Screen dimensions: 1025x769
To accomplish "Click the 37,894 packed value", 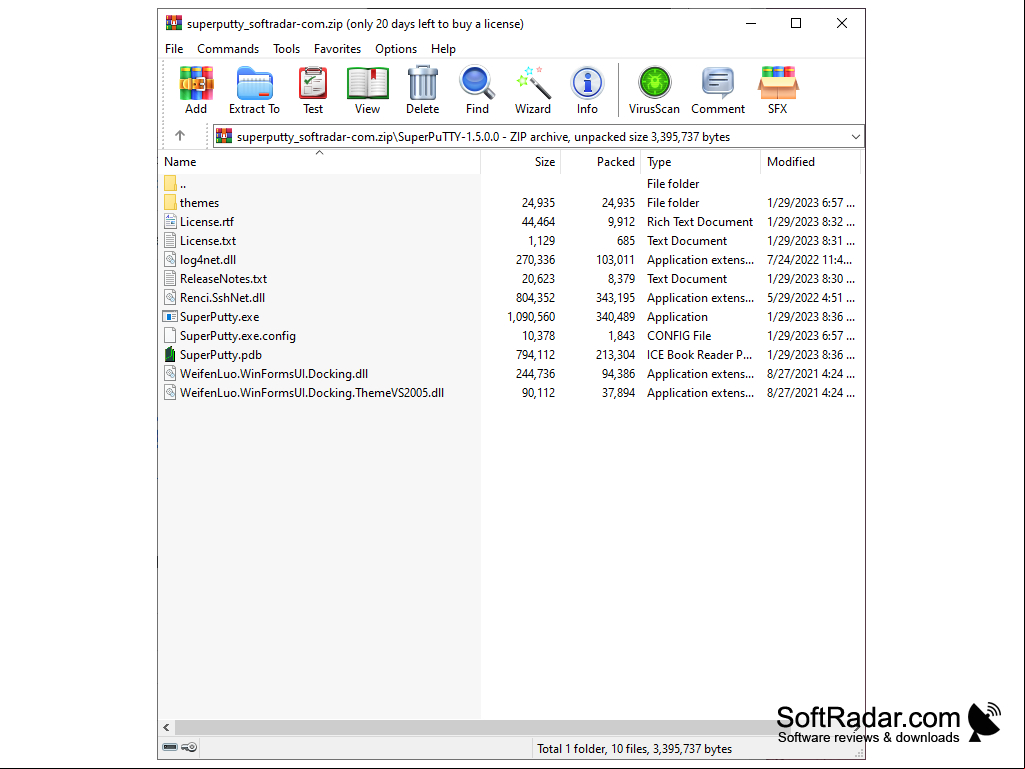I will pos(618,392).
